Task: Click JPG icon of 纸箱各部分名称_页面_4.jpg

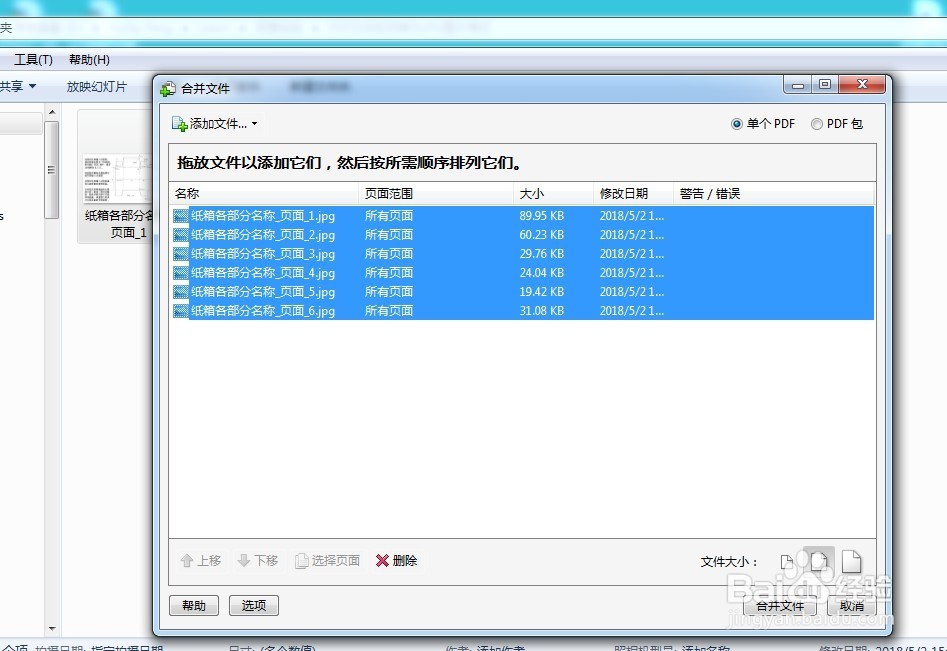Action: click(181, 273)
